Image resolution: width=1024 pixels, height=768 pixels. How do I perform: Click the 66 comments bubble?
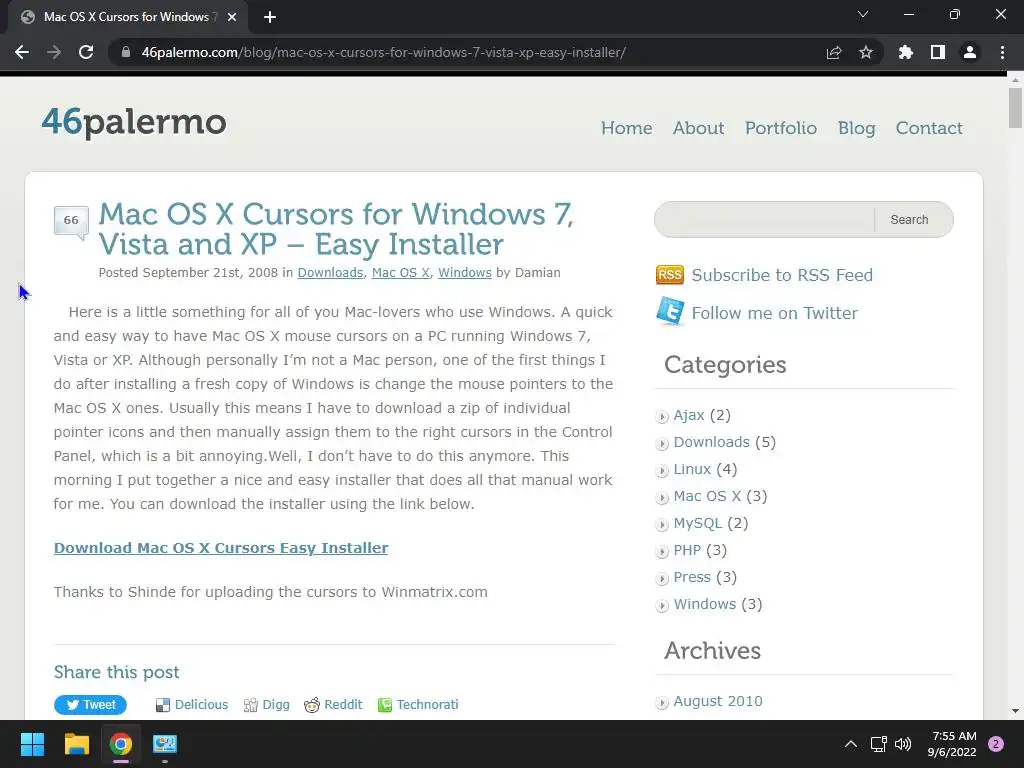pos(71,222)
